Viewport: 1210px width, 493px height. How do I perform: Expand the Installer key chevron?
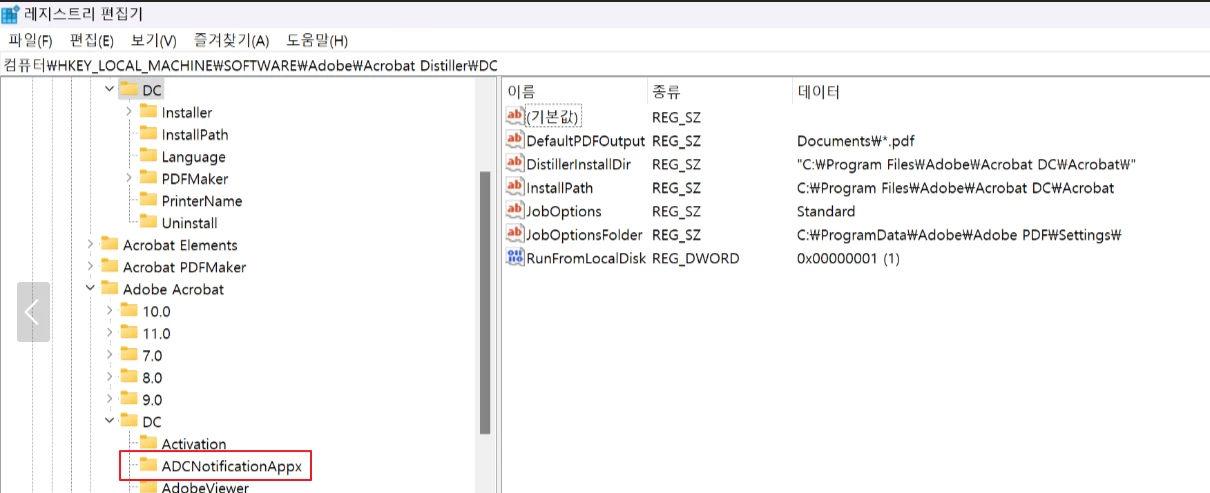click(128, 112)
